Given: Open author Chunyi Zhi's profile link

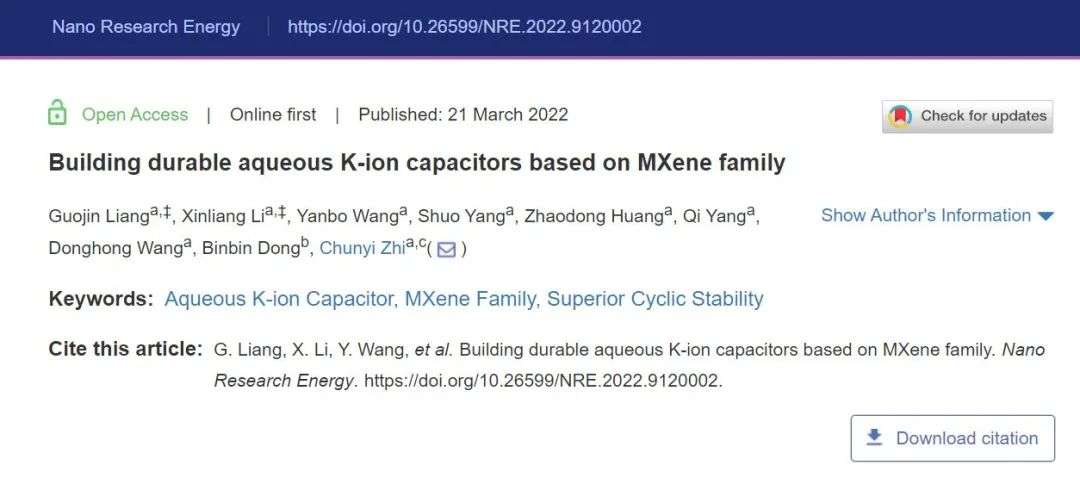Looking at the screenshot, I should click(362, 249).
